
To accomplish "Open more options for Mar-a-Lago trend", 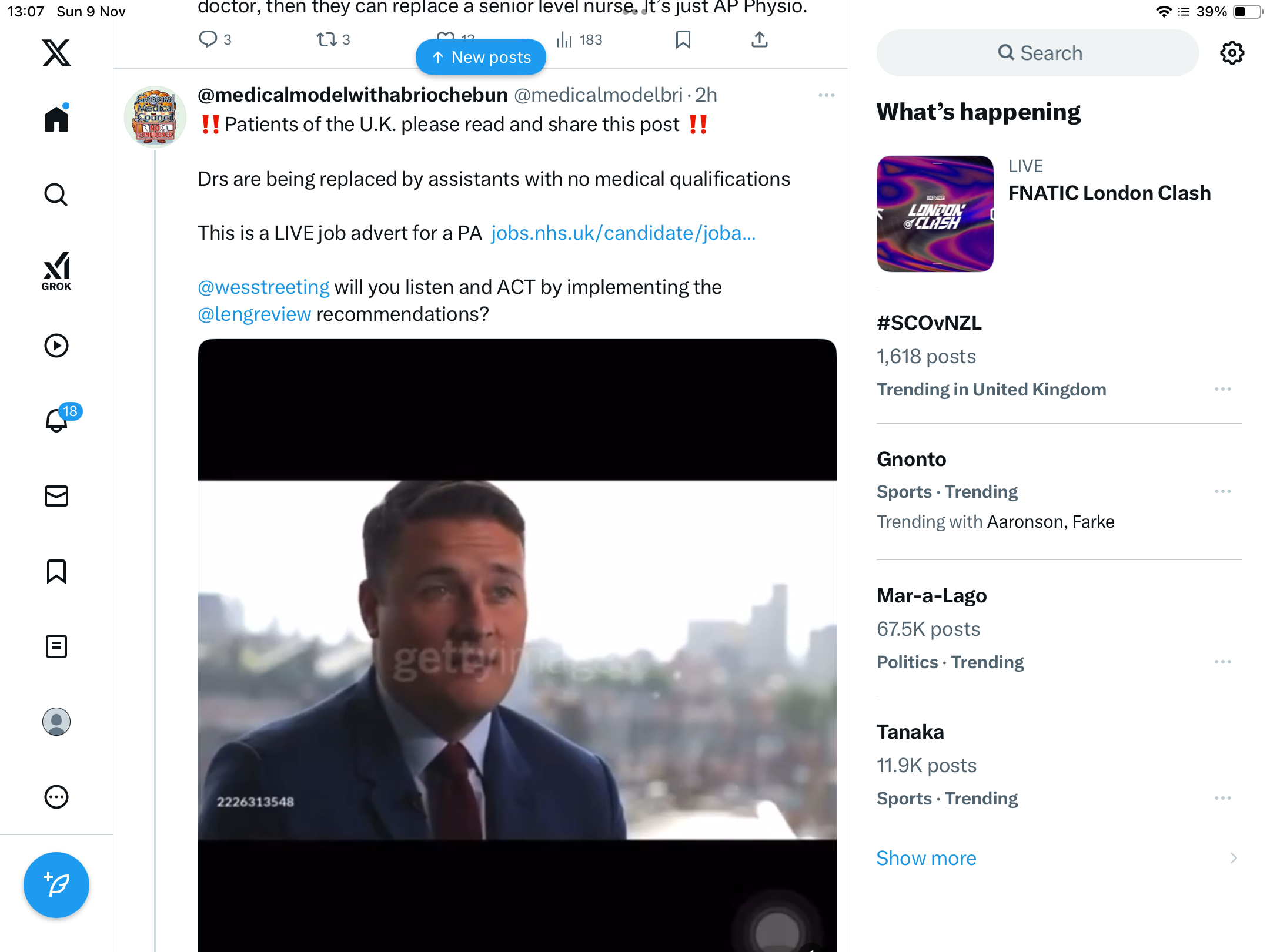I will (x=1222, y=662).
